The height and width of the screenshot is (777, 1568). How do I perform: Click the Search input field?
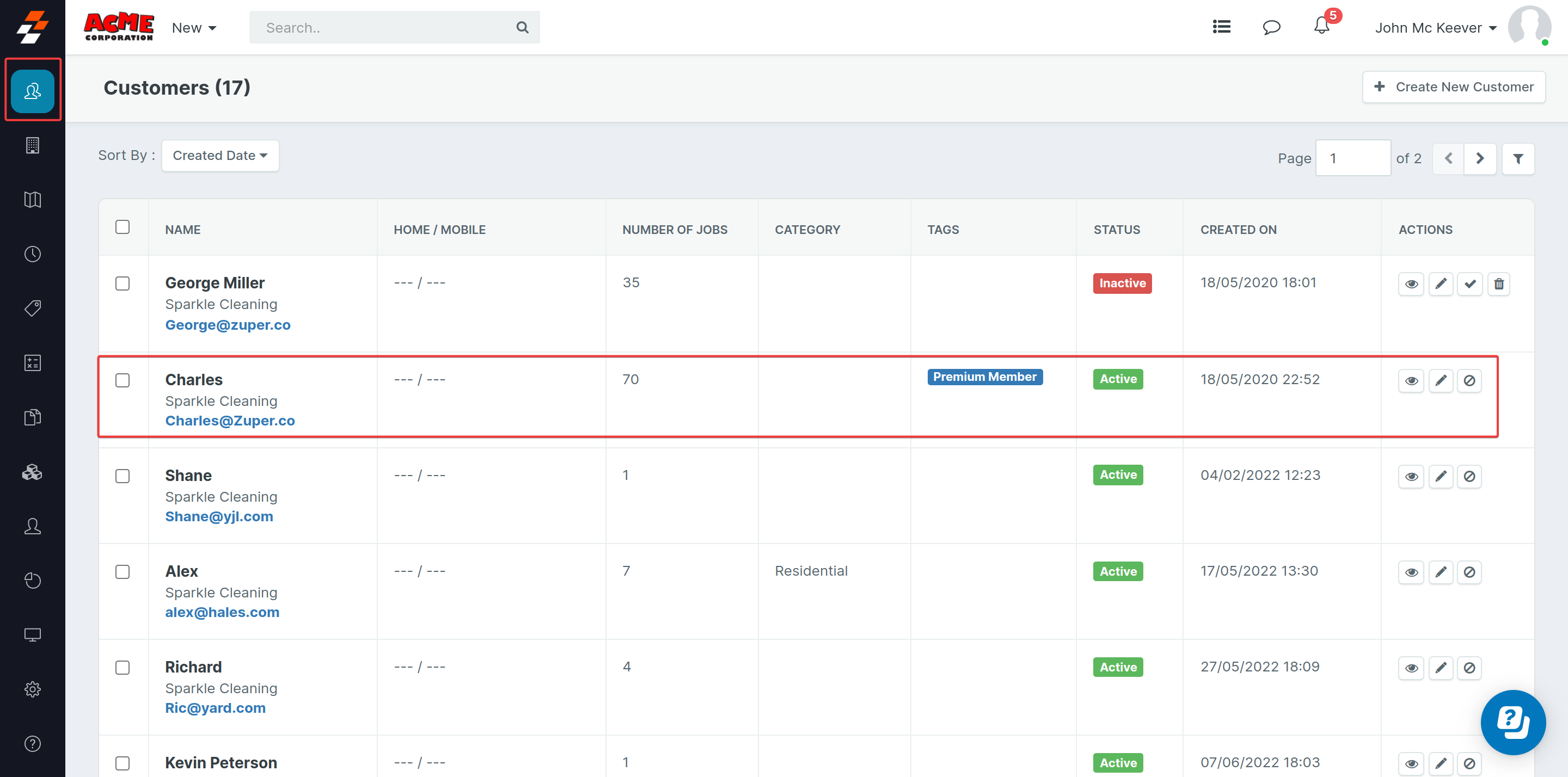[383, 28]
